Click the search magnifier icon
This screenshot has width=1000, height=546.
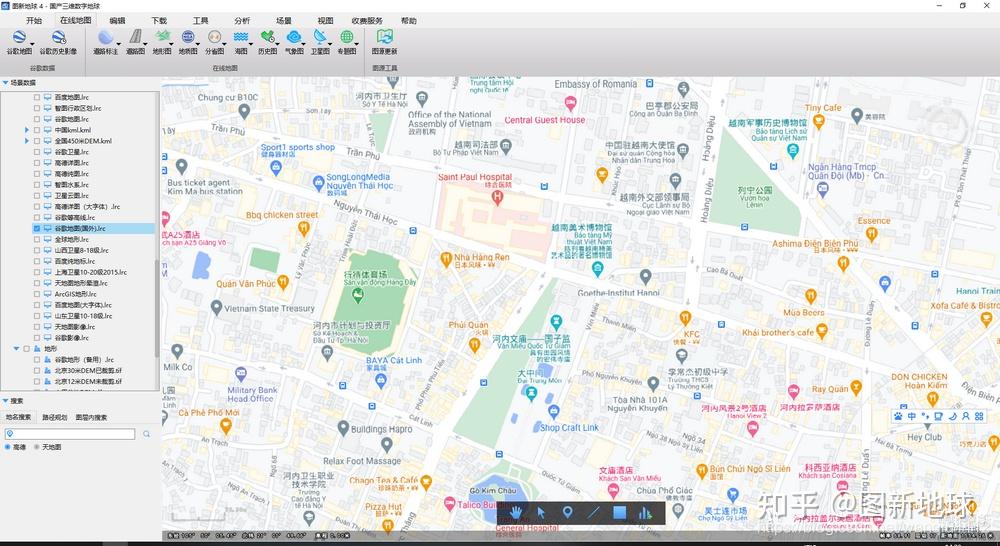coord(147,434)
